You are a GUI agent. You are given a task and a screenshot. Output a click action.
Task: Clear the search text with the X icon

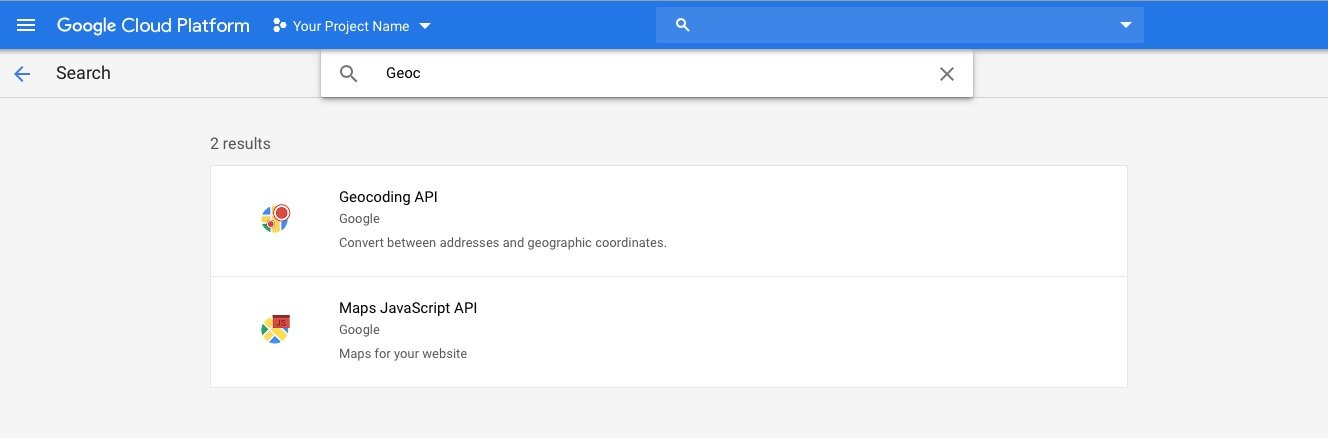947,74
